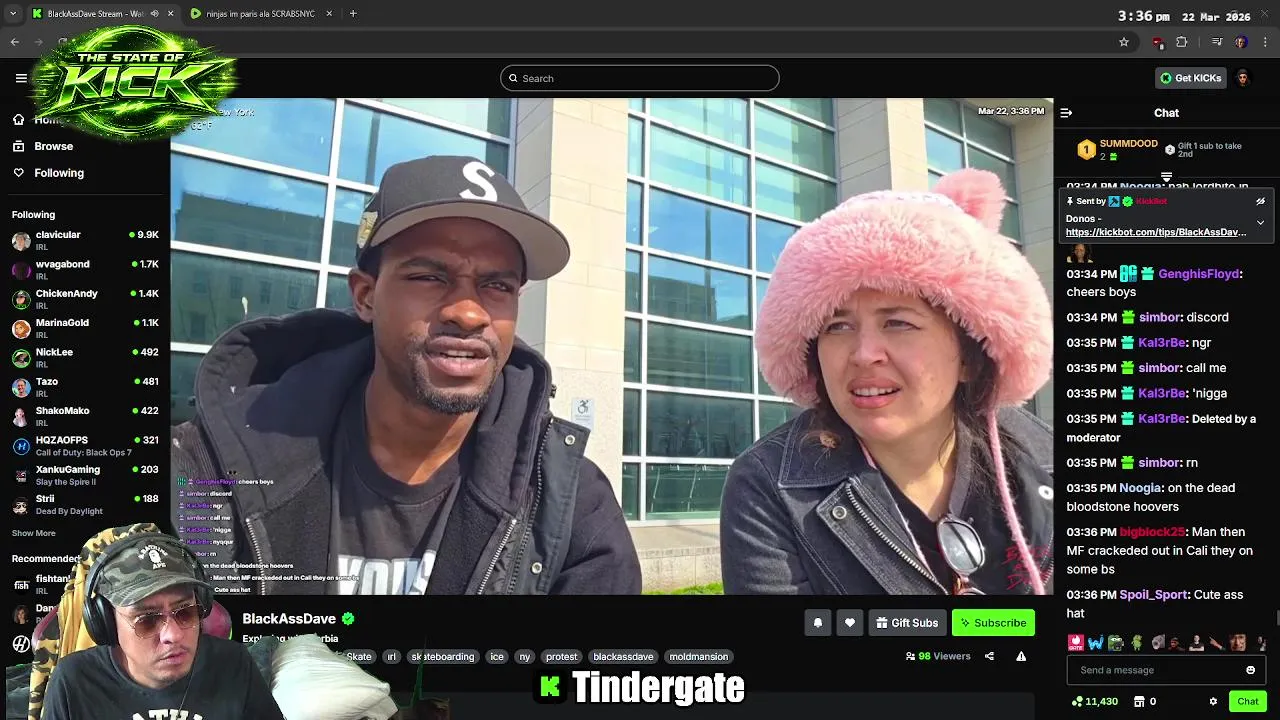Image resolution: width=1280 pixels, height=720 pixels.
Task: Click the Gift Subs button
Action: click(x=907, y=623)
